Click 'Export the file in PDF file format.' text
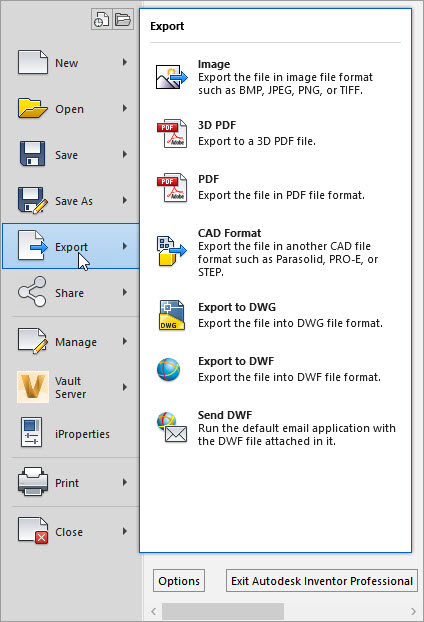Screen dimensions: 424x622 [x=281, y=195]
